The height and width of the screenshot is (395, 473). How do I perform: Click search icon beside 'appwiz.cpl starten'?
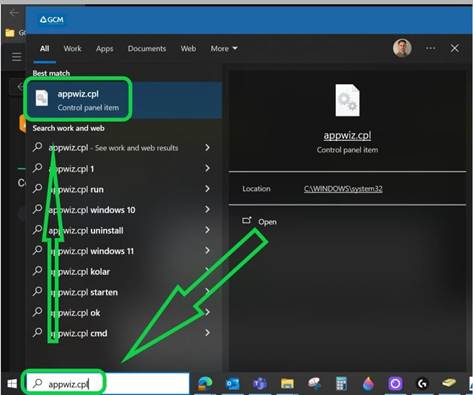(x=37, y=292)
